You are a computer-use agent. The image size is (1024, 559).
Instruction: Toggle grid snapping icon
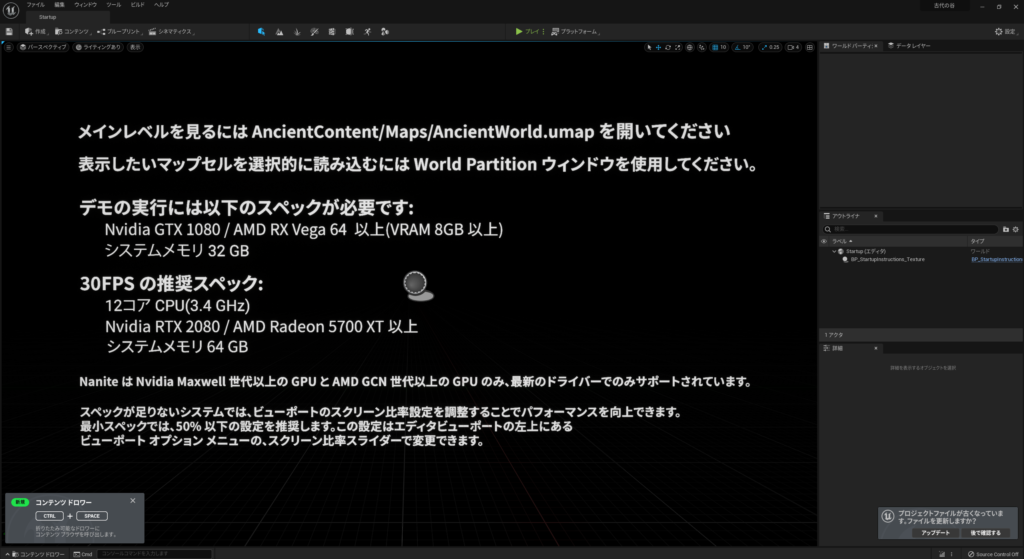pyautogui.click(x=715, y=47)
